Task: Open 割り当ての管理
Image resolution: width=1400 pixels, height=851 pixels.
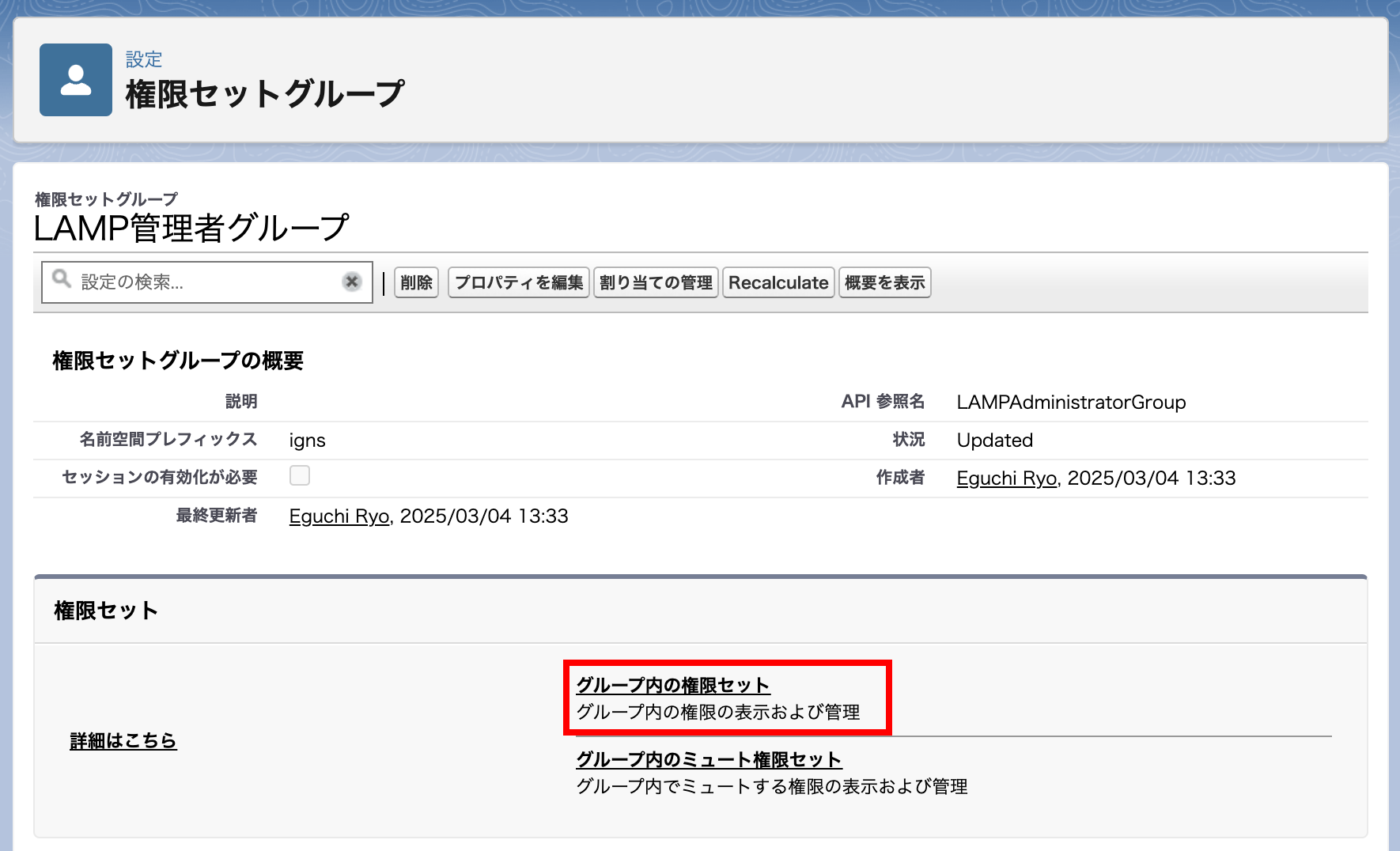Action: (656, 282)
